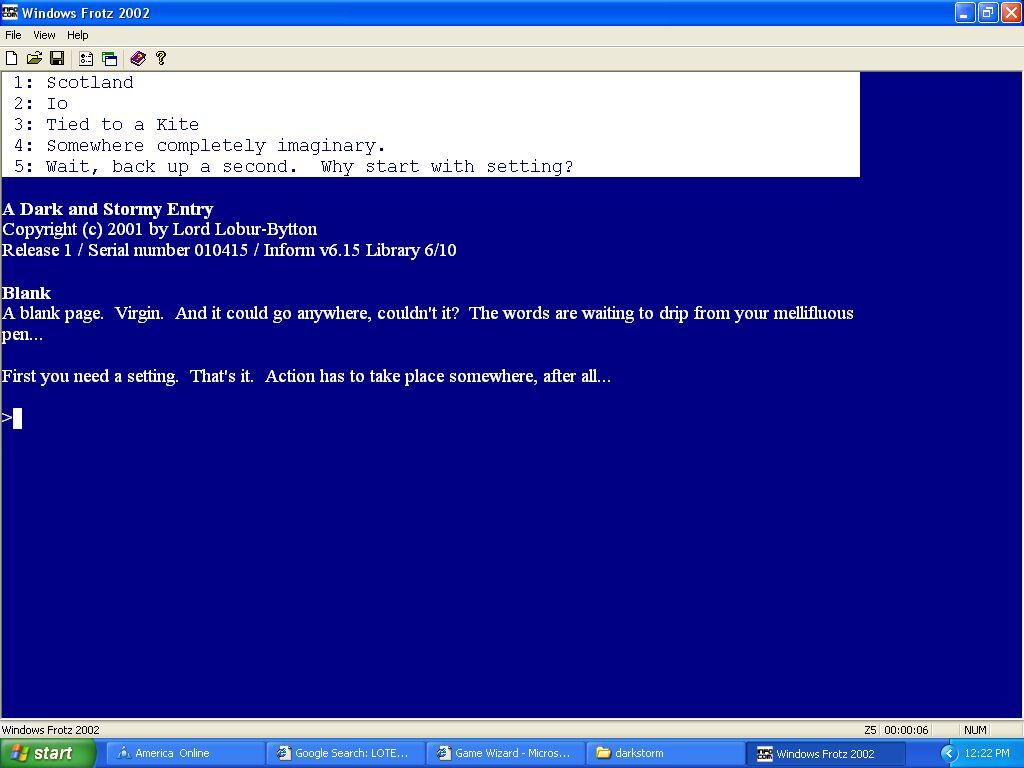Open the purple help book icon

tap(138, 59)
